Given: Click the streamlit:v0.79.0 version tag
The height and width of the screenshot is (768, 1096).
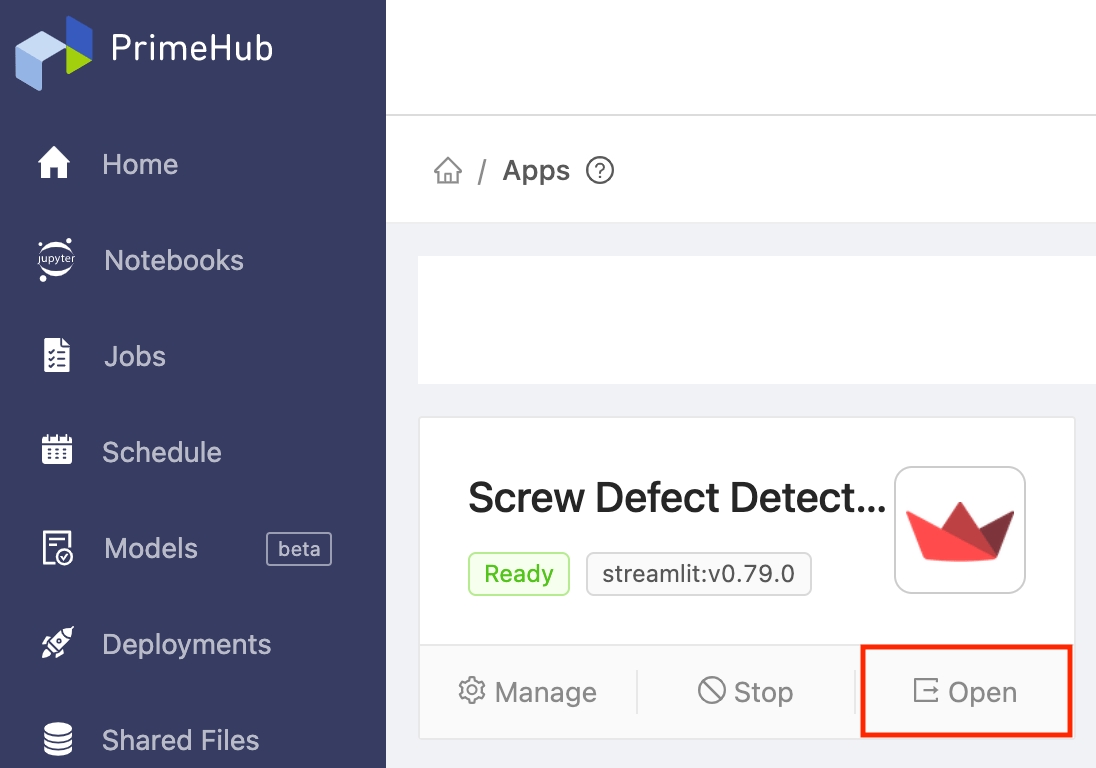Looking at the screenshot, I should 698,574.
